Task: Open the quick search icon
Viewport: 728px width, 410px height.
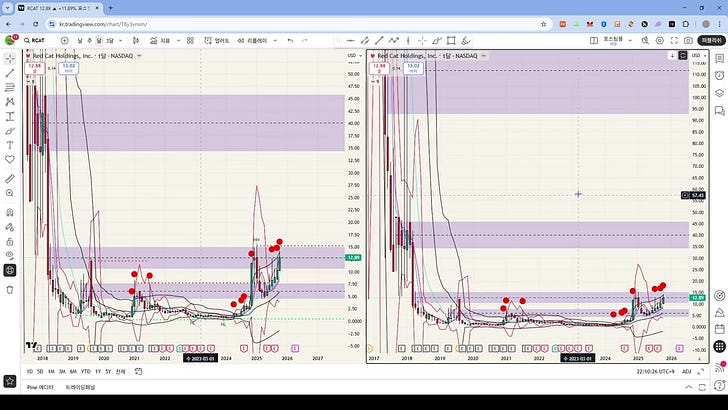Action: pos(645,40)
